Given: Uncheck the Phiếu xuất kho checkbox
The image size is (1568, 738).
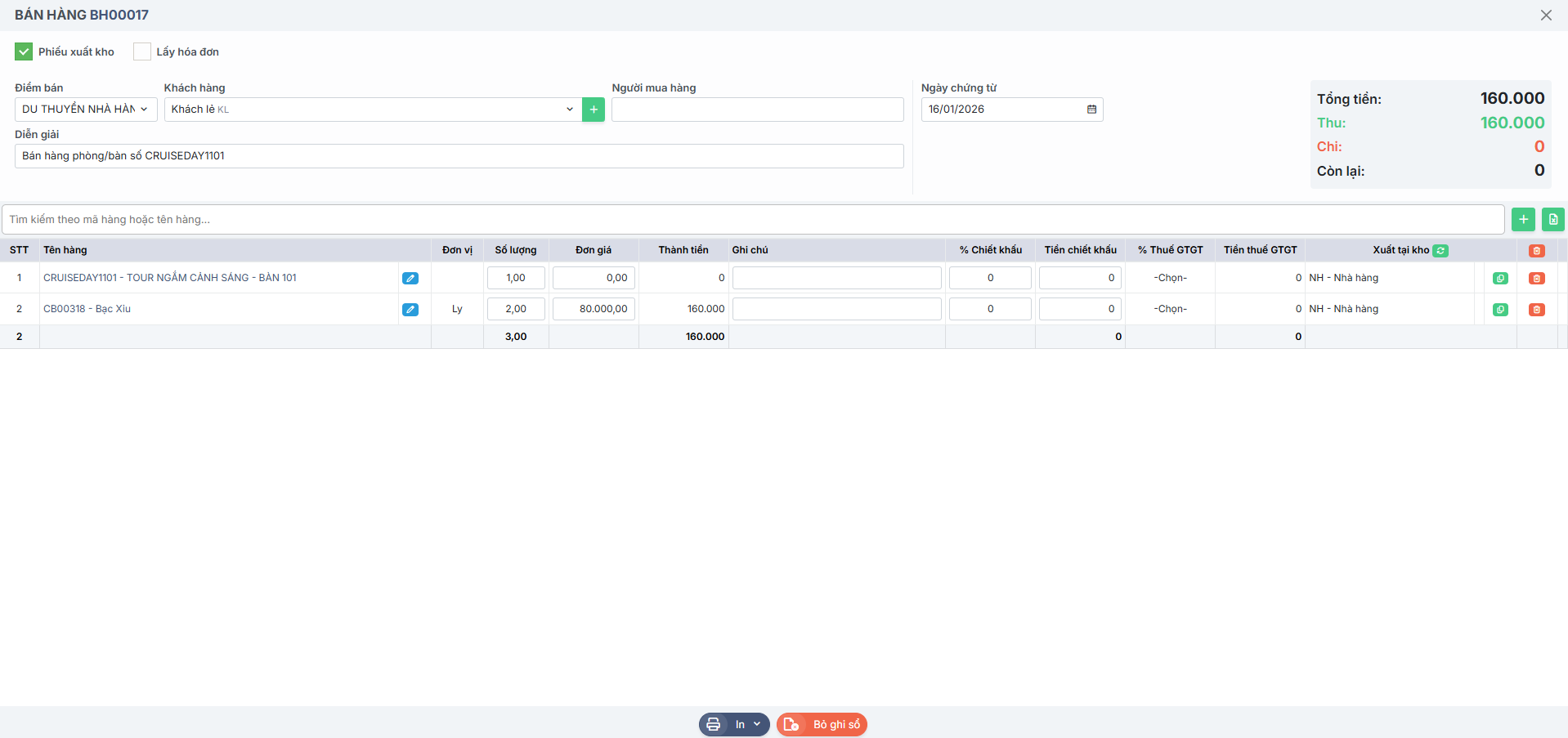Looking at the screenshot, I should click(24, 51).
